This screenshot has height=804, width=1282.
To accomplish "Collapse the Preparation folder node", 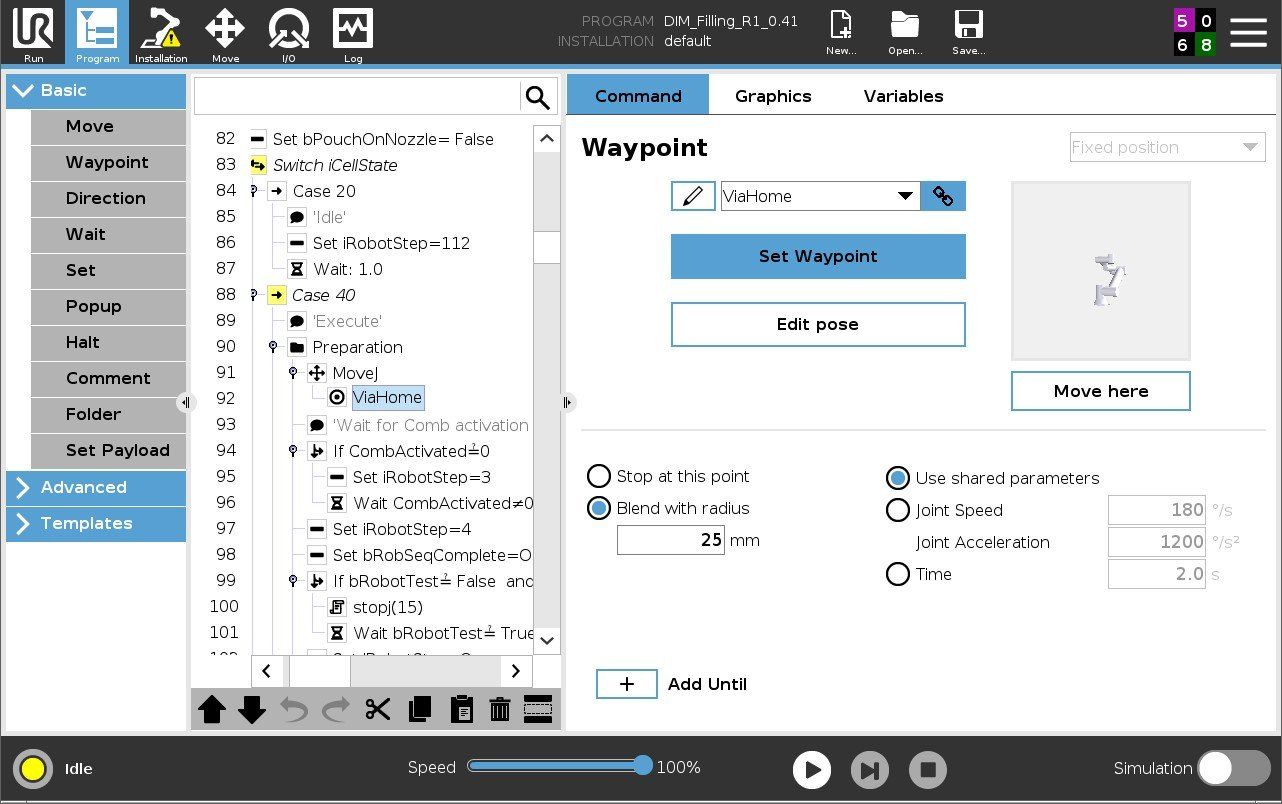I will point(273,347).
